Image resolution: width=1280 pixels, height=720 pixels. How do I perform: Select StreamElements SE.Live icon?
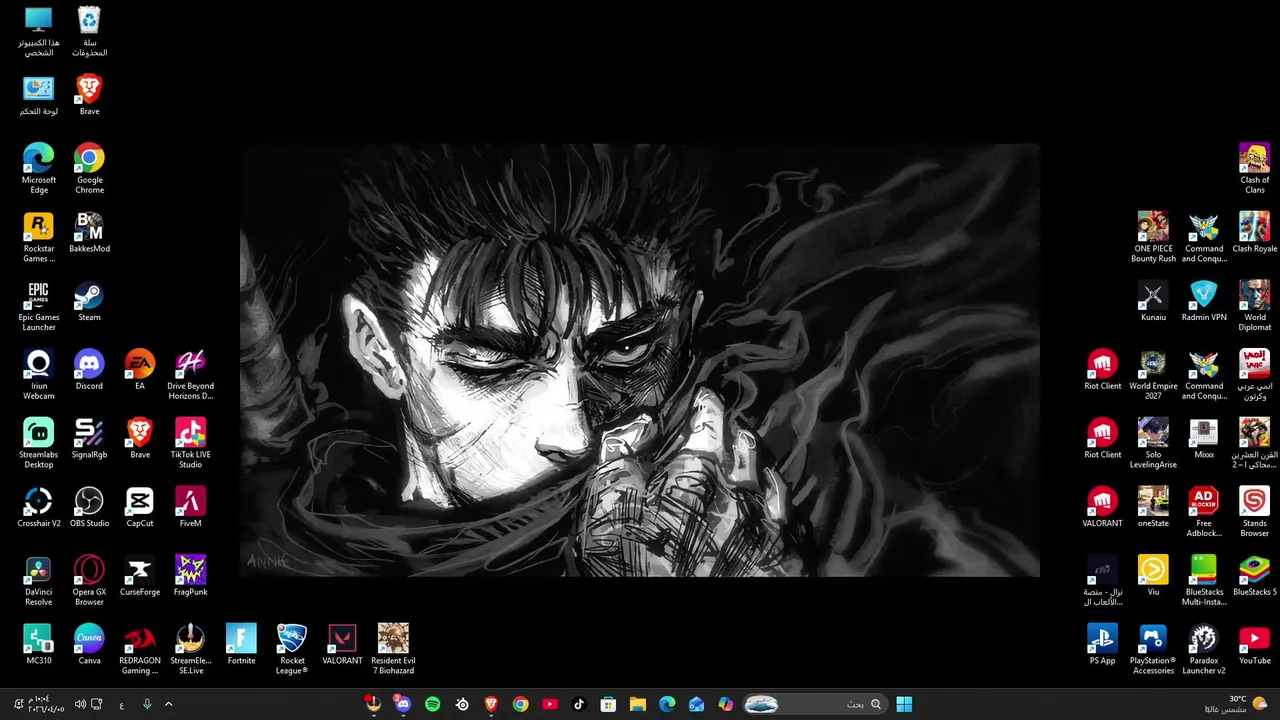190,649
